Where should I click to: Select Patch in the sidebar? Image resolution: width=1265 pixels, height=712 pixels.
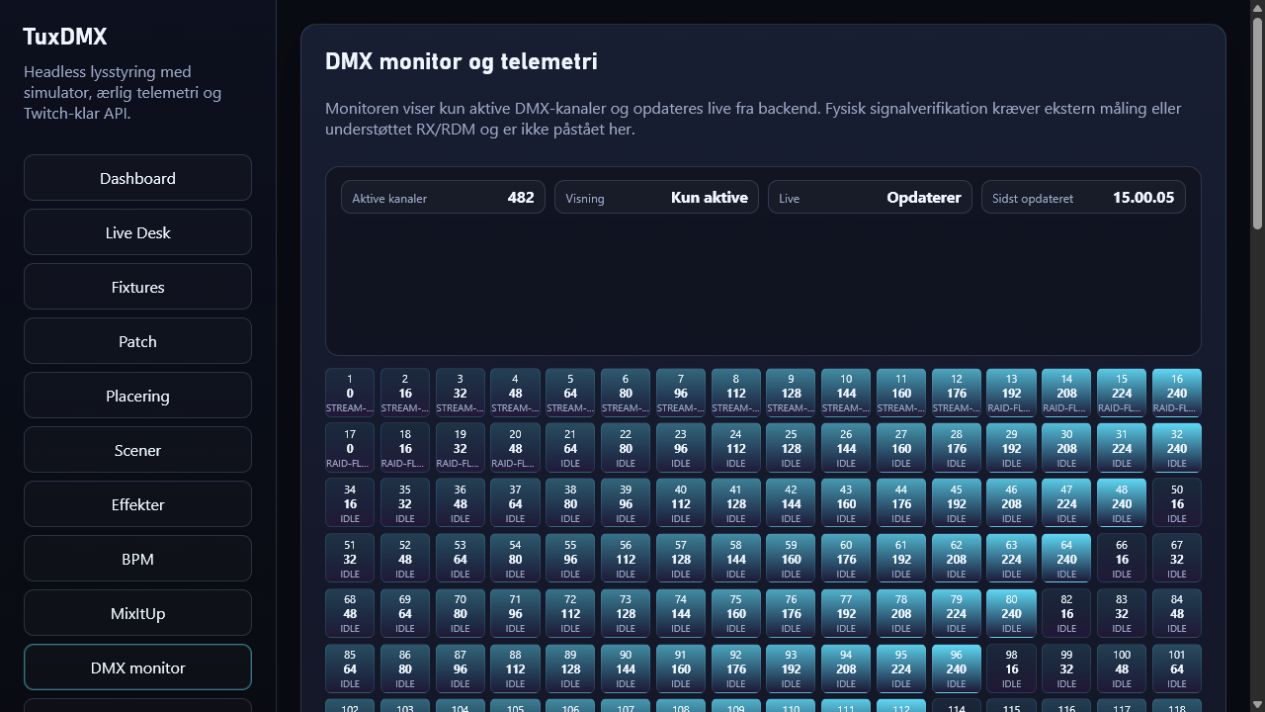pos(137,341)
